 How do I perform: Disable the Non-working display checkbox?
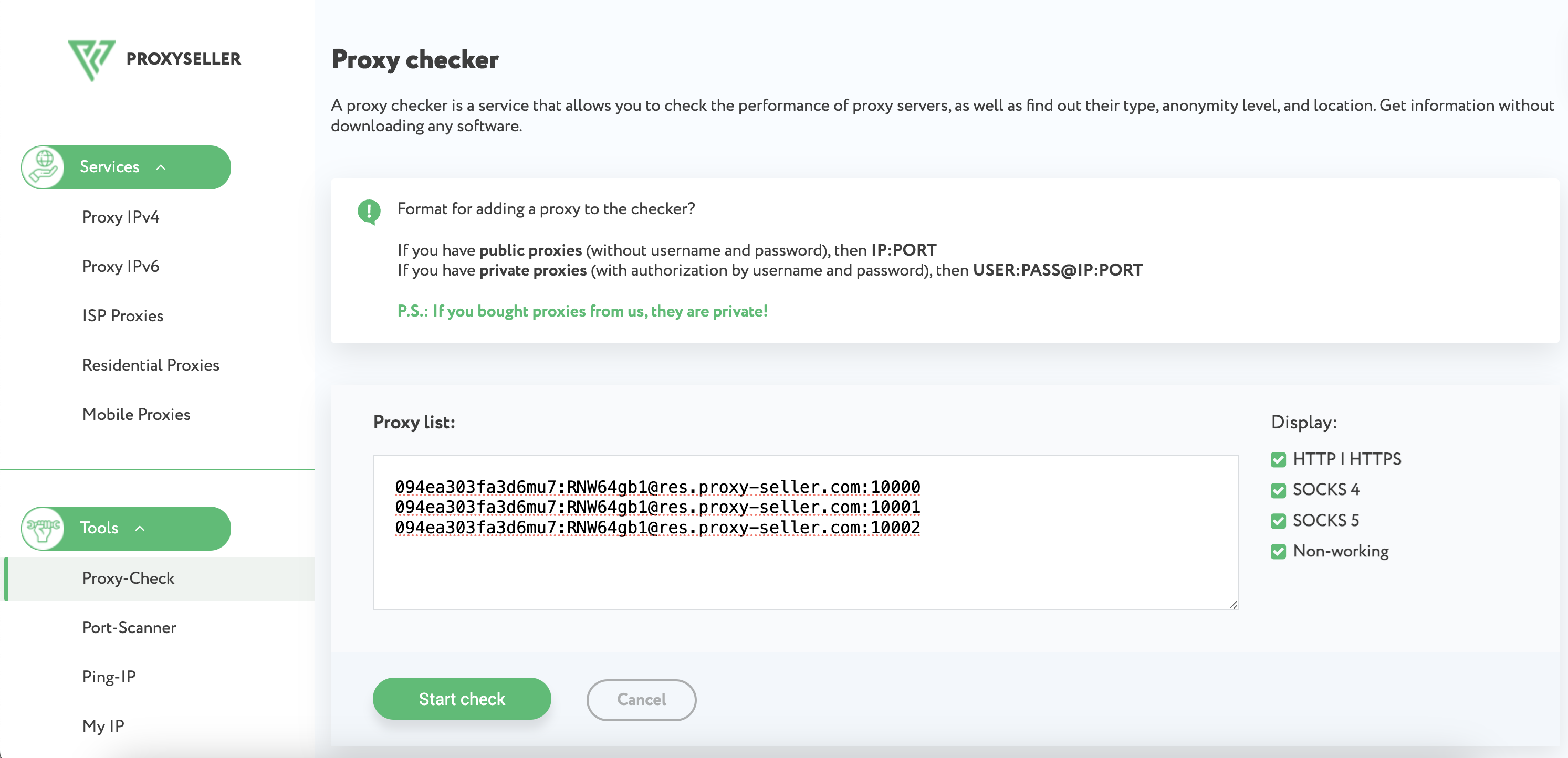1278,551
